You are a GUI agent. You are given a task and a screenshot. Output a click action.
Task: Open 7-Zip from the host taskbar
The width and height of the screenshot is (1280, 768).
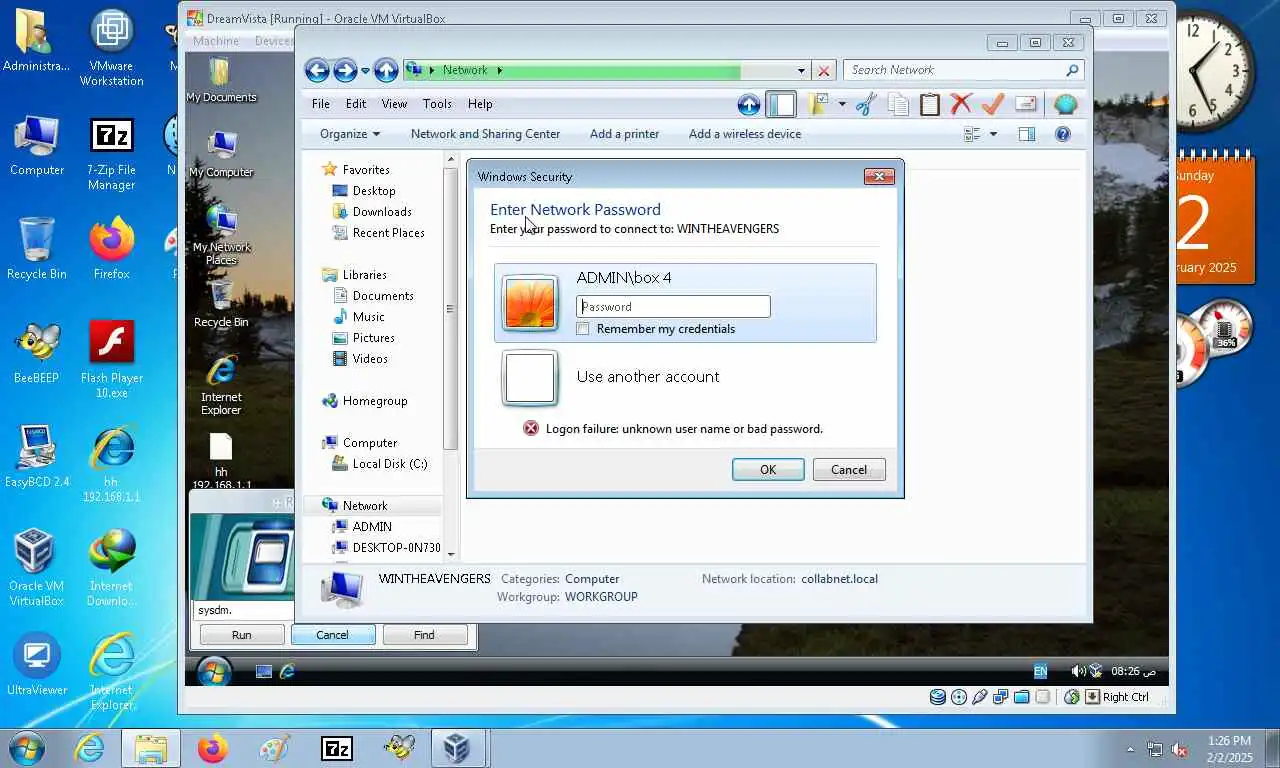pos(337,748)
